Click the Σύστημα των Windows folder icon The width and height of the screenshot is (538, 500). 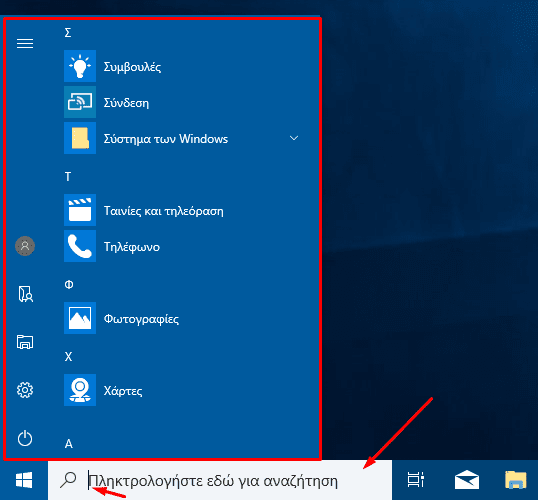point(80,138)
